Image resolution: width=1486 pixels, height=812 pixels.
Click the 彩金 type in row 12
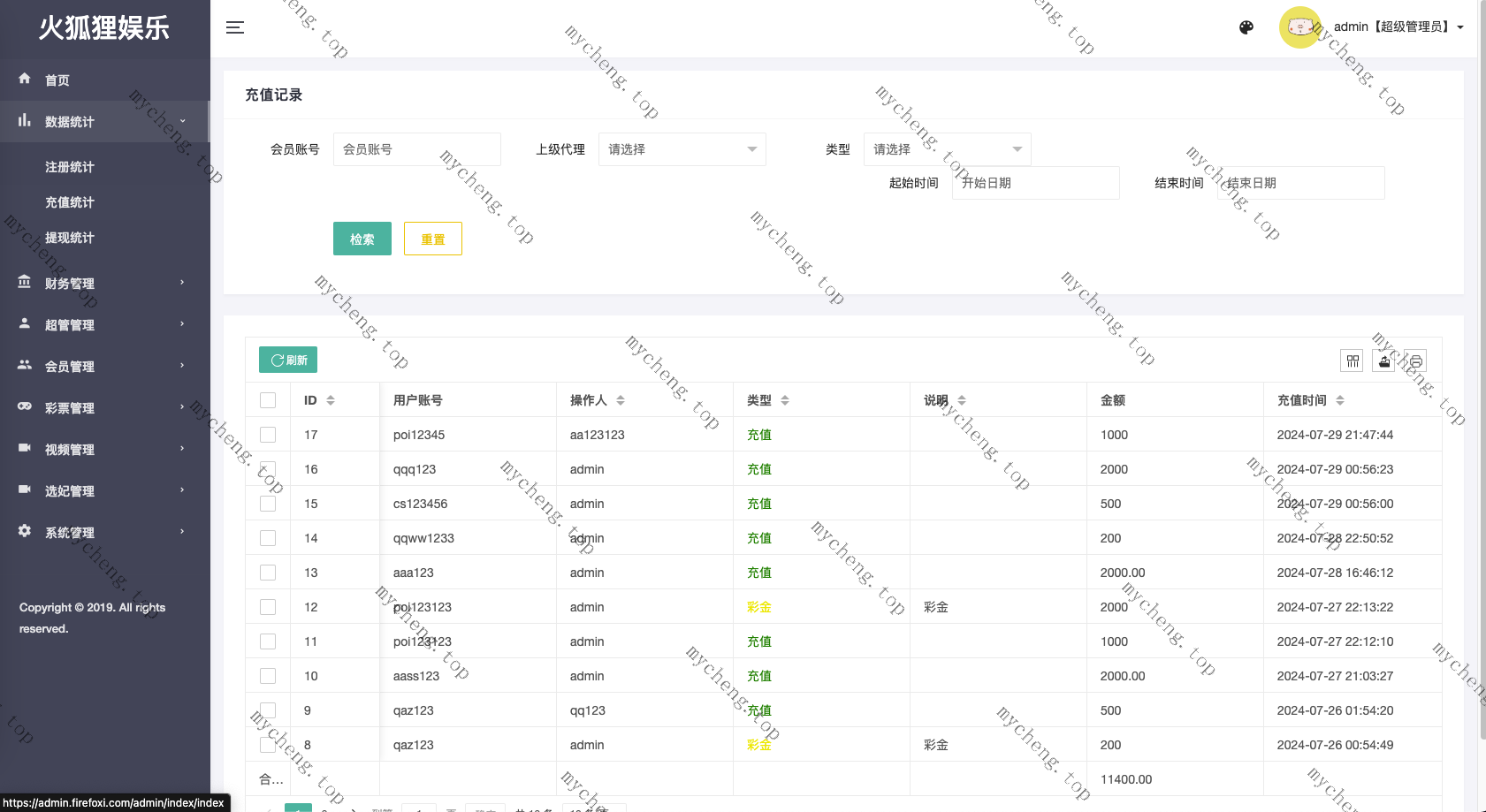tap(759, 607)
